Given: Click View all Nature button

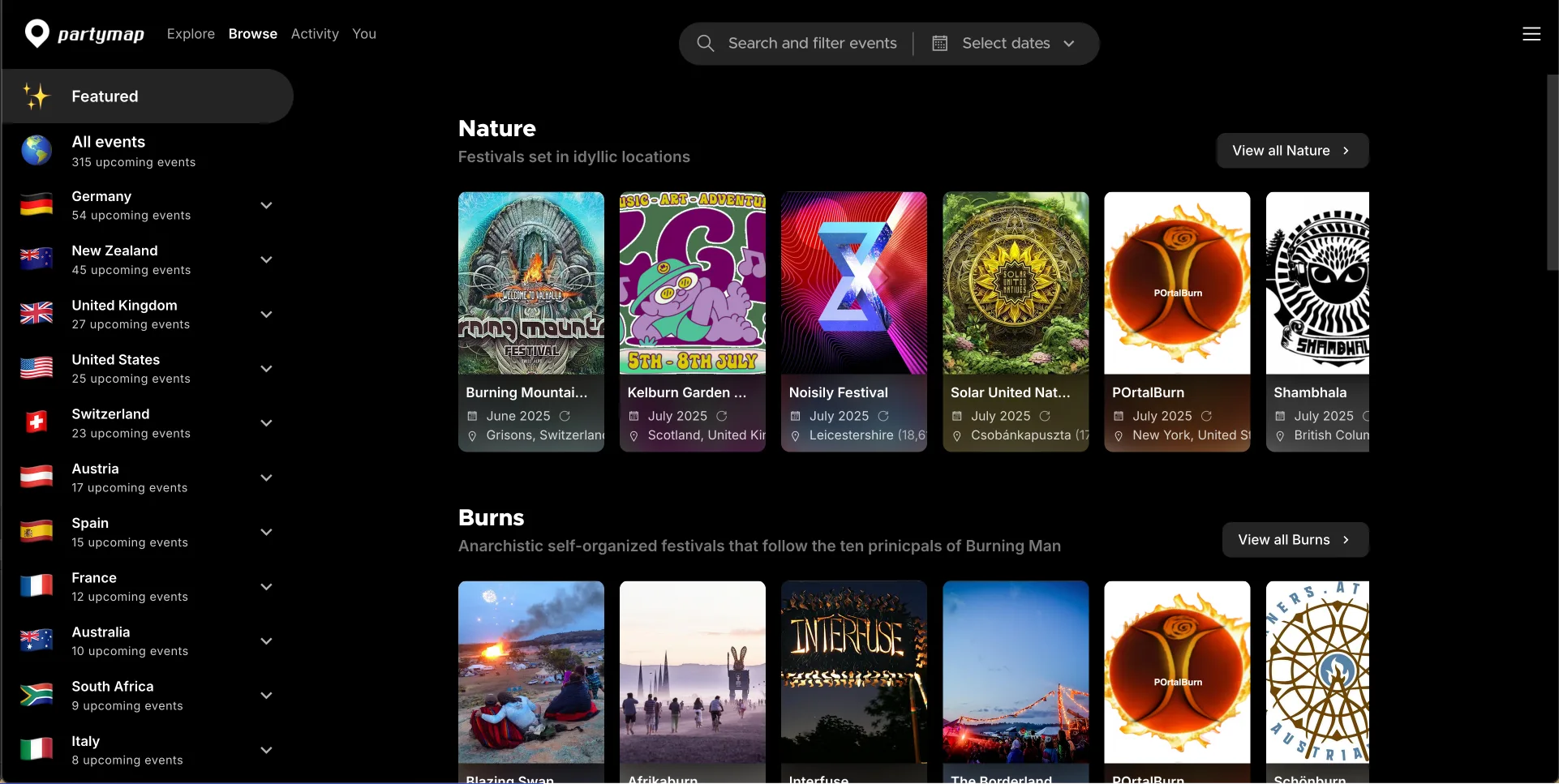Looking at the screenshot, I should pyautogui.click(x=1291, y=151).
